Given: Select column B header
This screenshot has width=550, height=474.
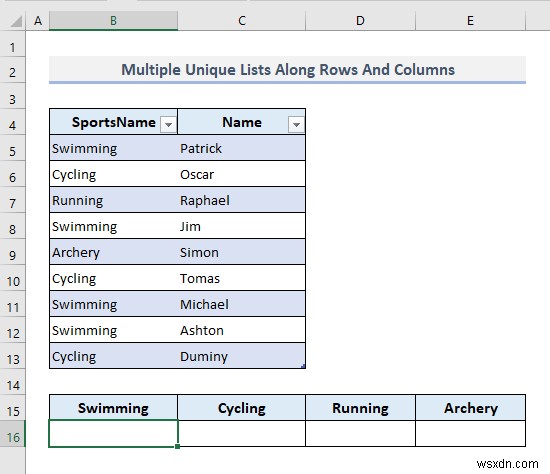Looking at the screenshot, I should click(x=113, y=21).
